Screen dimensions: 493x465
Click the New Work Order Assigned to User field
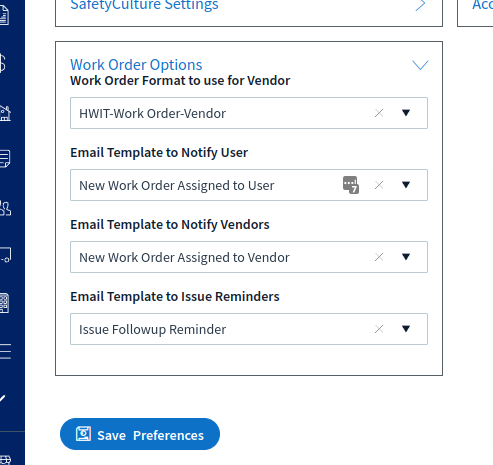pyautogui.click(x=249, y=185)
